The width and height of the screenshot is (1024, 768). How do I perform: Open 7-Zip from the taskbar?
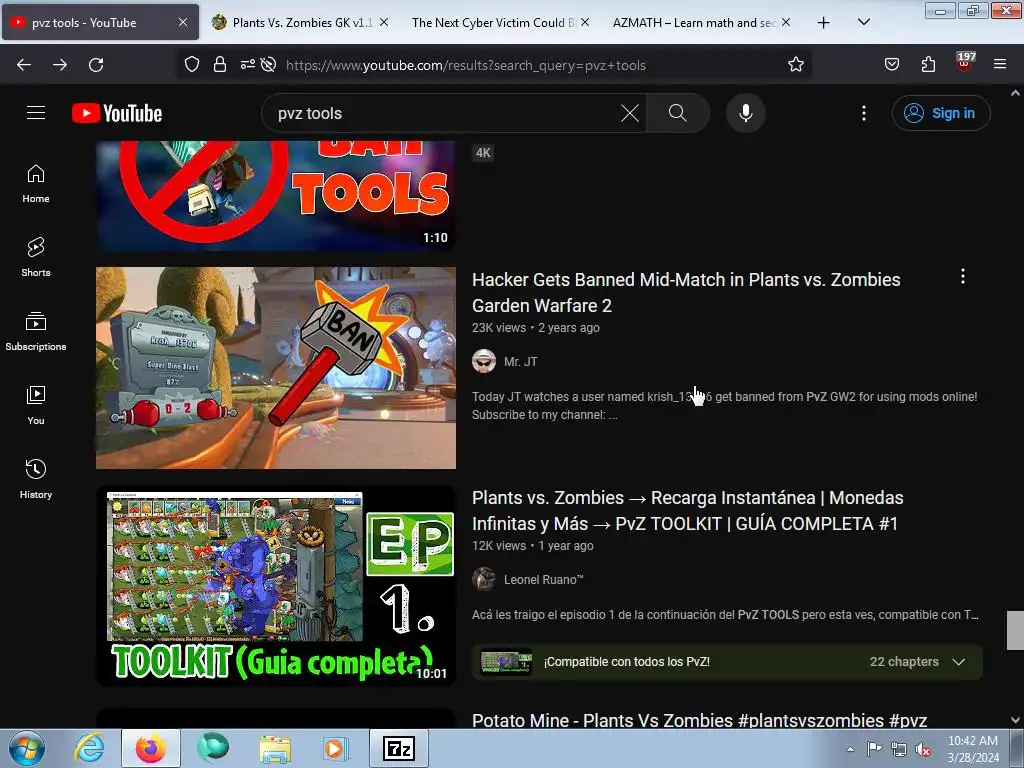[x=399, y=748]
